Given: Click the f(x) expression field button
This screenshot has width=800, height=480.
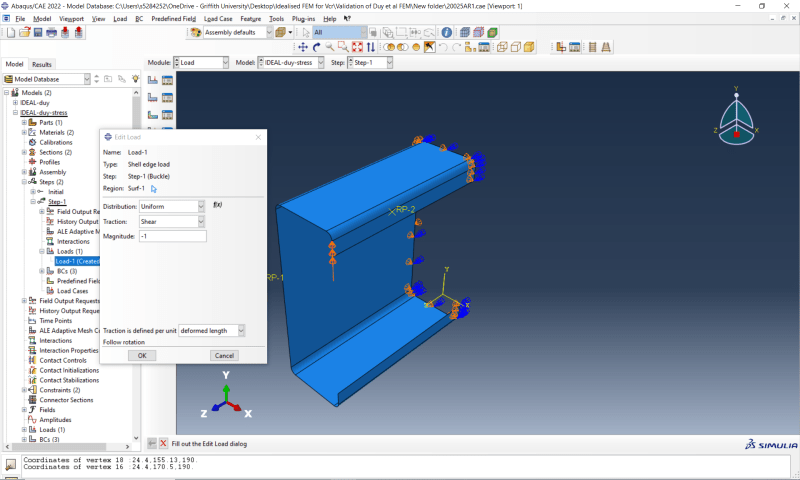Looking at the screenshot, I should coord(217,205).
